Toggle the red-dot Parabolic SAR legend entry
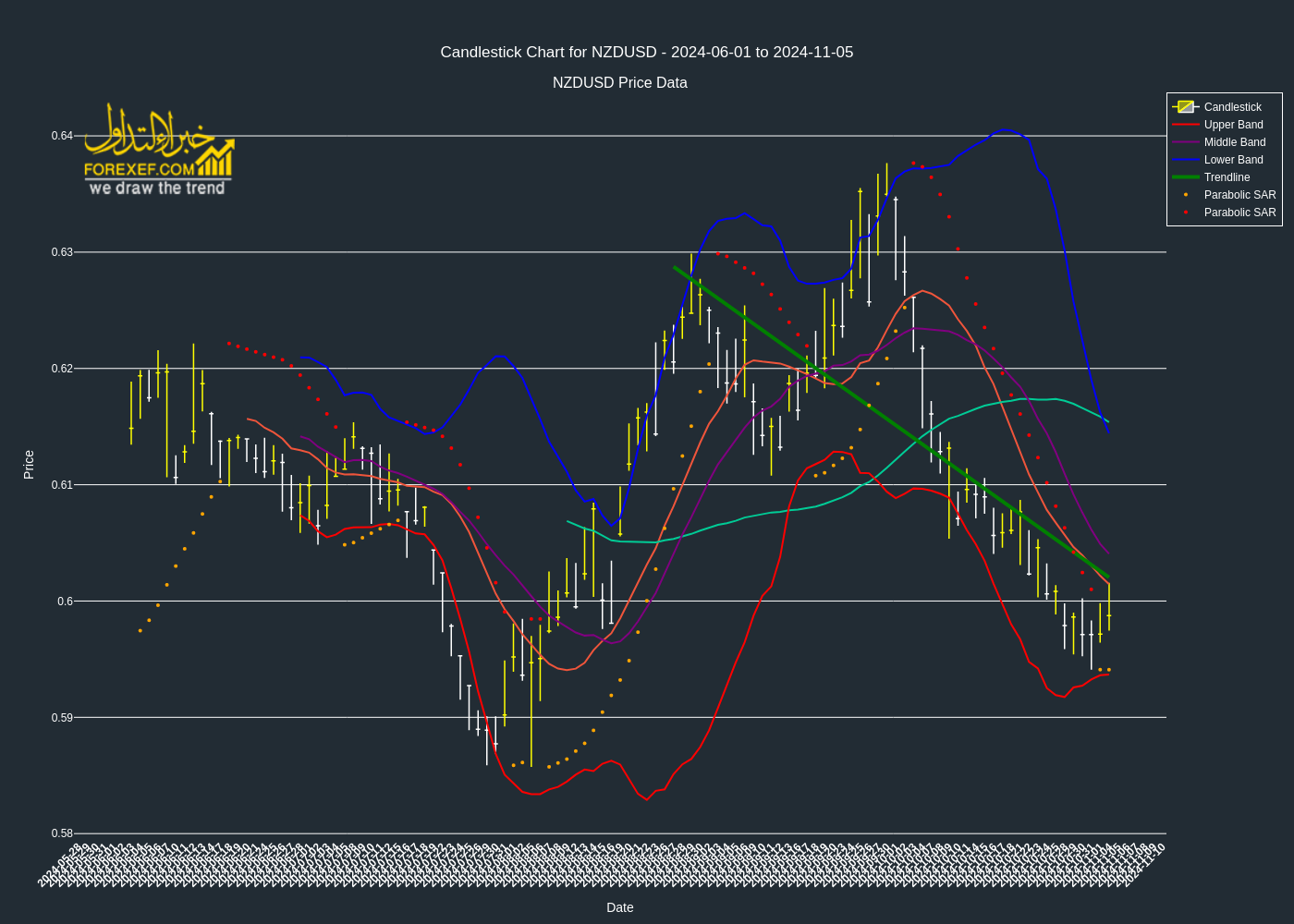Screen dimensions: 1294x924 1224,213
